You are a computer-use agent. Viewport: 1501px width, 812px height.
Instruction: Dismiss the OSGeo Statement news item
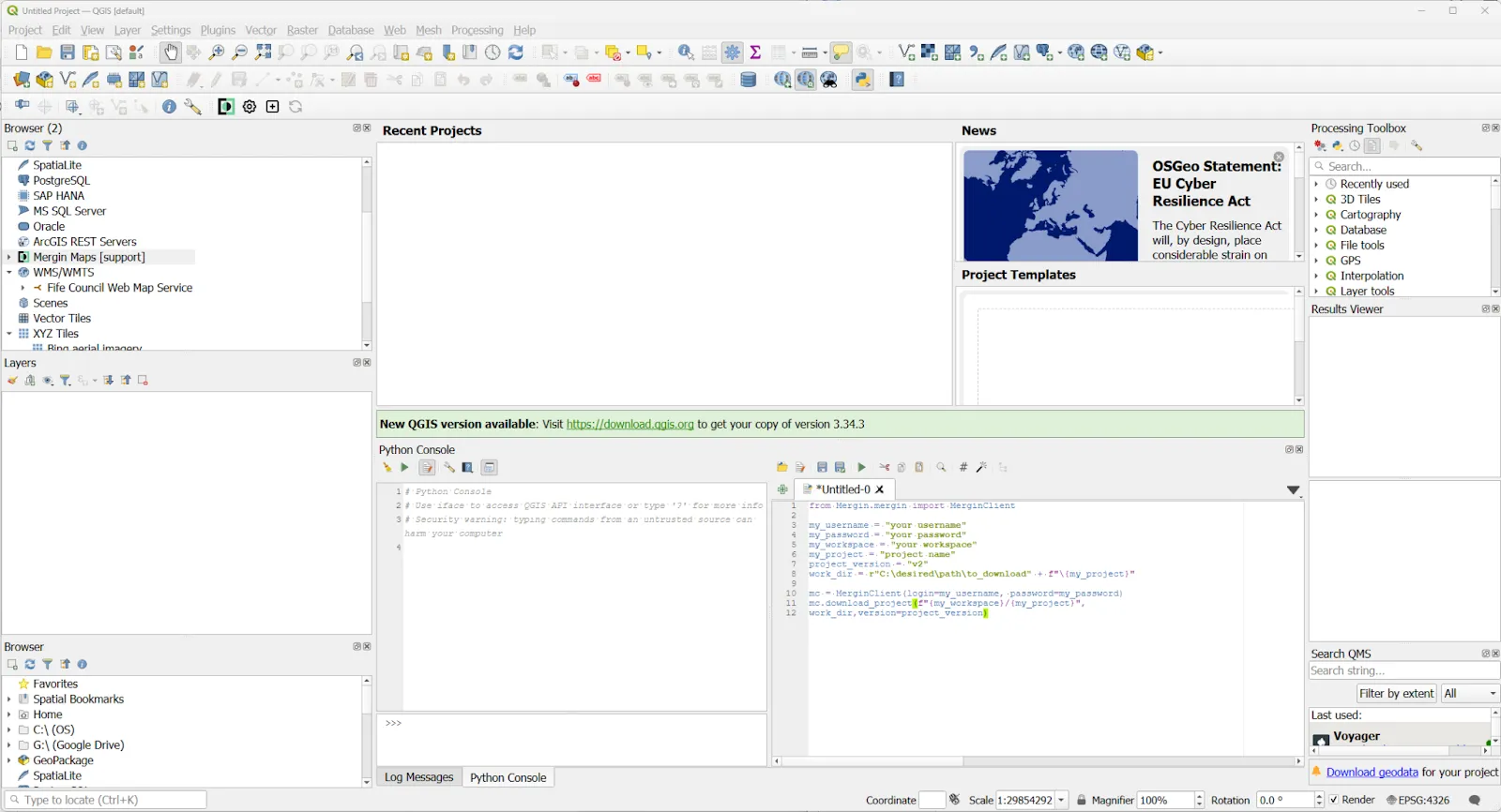point(1279,157)
